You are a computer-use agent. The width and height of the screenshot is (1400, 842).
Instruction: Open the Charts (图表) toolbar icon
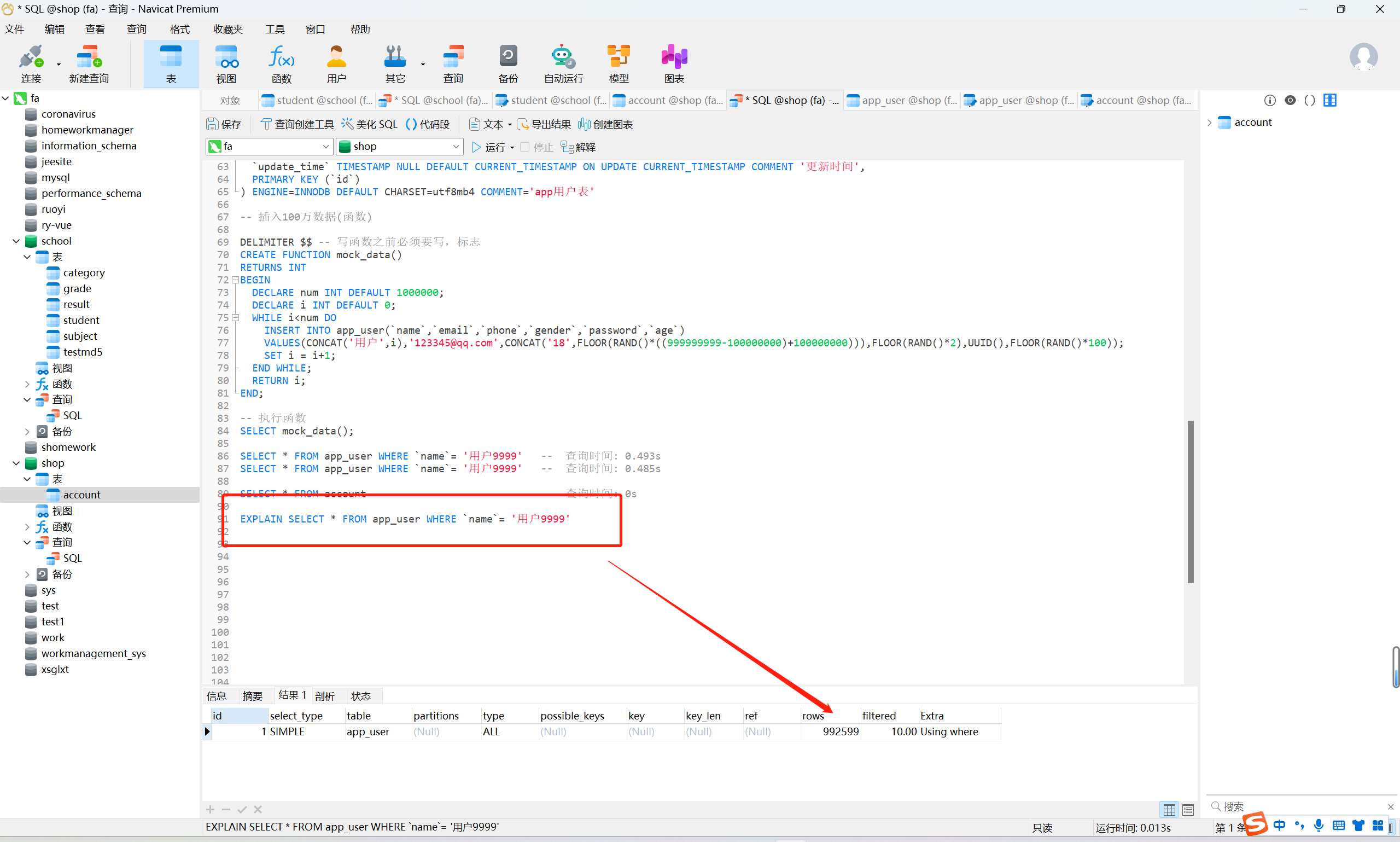[674, 63]
